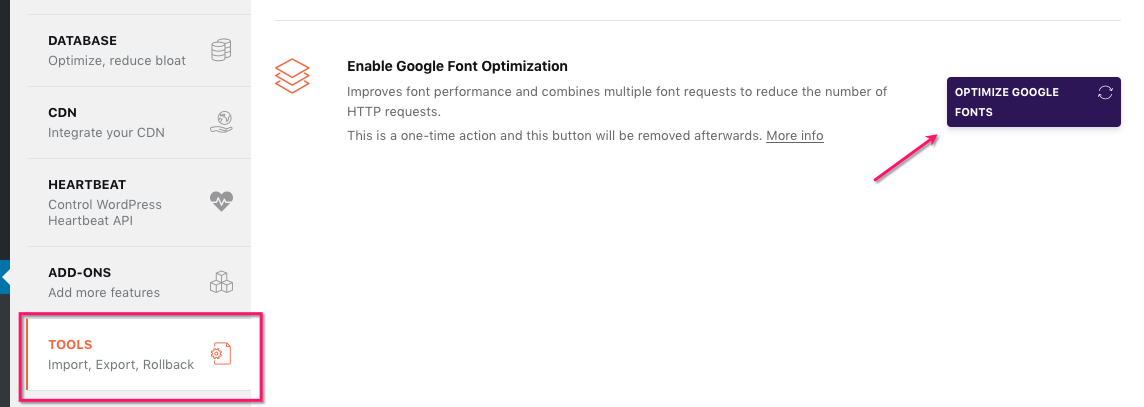The height and width of the screenshot is (407, 1144).
Task: Click the "Control WordPress Heartbeat API" description
Action: point(105,212)
